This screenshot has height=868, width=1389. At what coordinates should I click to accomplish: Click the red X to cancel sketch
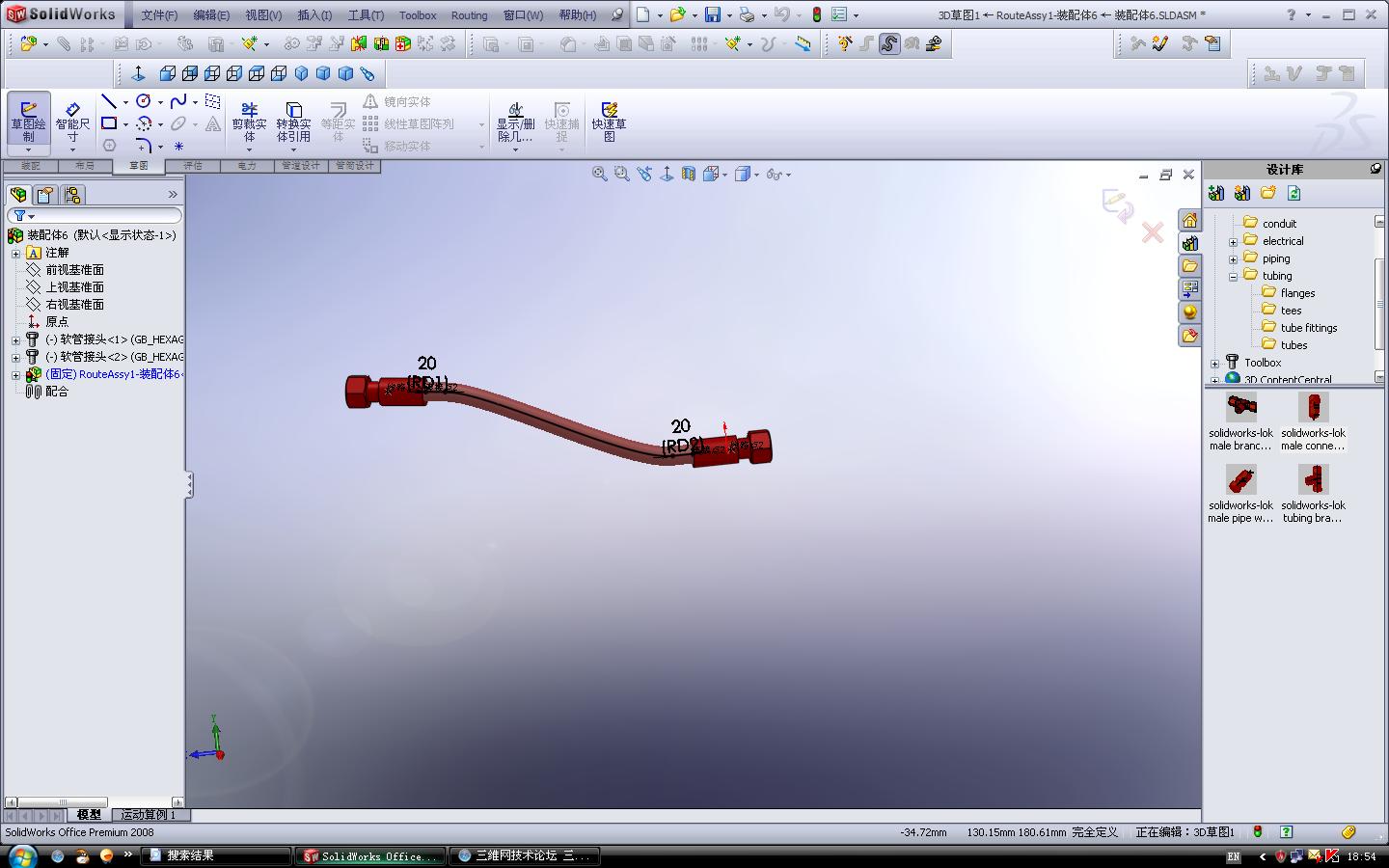1153,232
